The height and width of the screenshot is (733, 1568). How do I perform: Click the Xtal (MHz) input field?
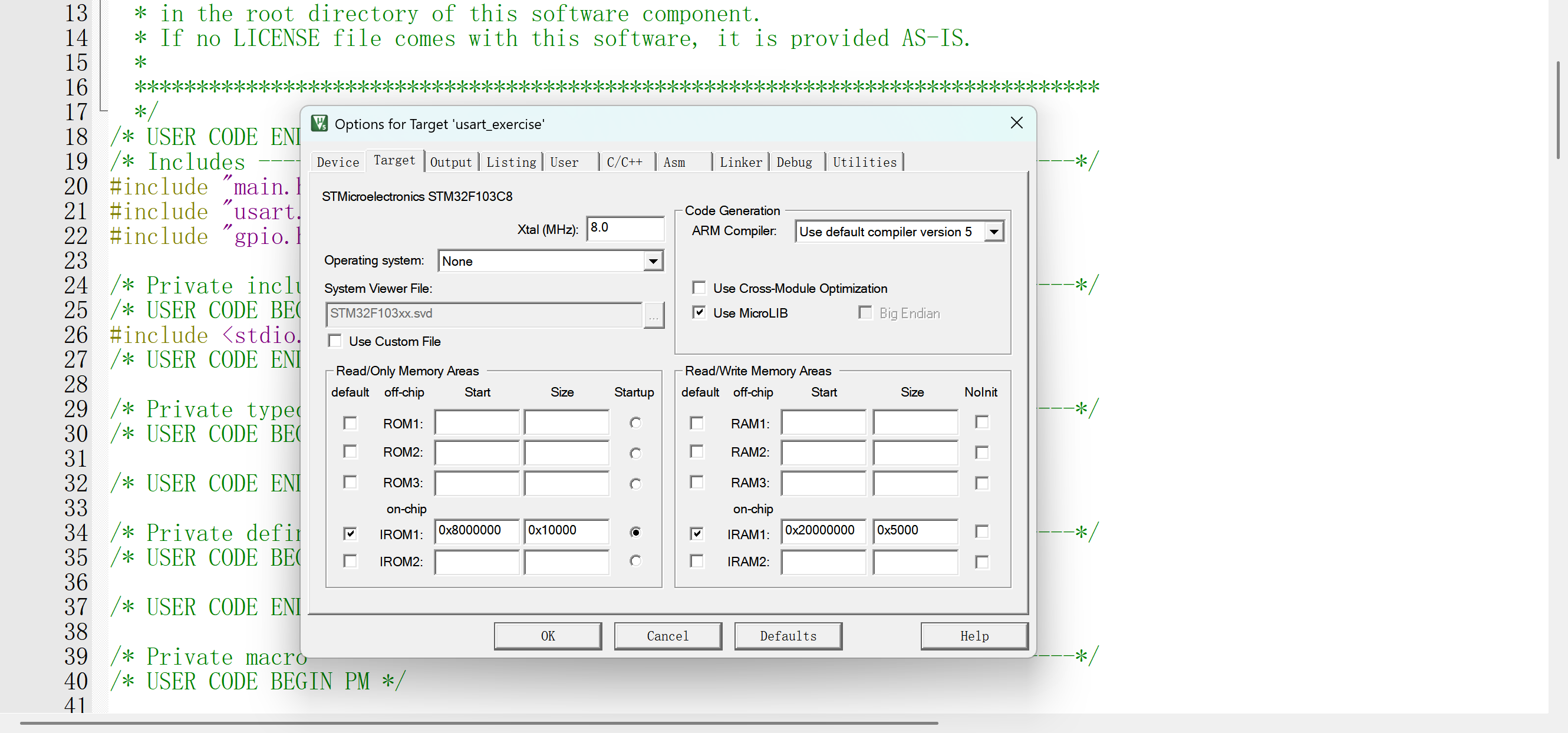tap(624, 228)
